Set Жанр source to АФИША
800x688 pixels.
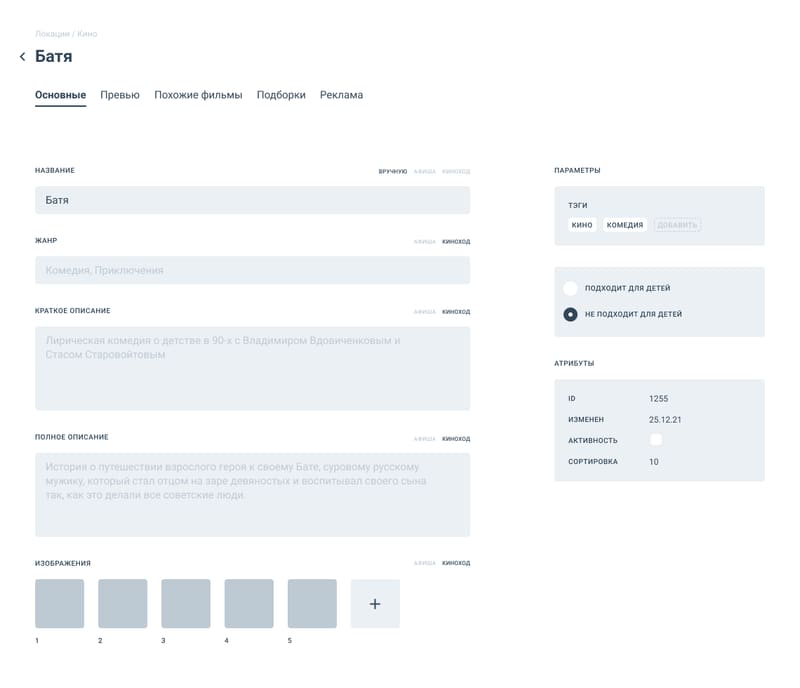[424, 241]
